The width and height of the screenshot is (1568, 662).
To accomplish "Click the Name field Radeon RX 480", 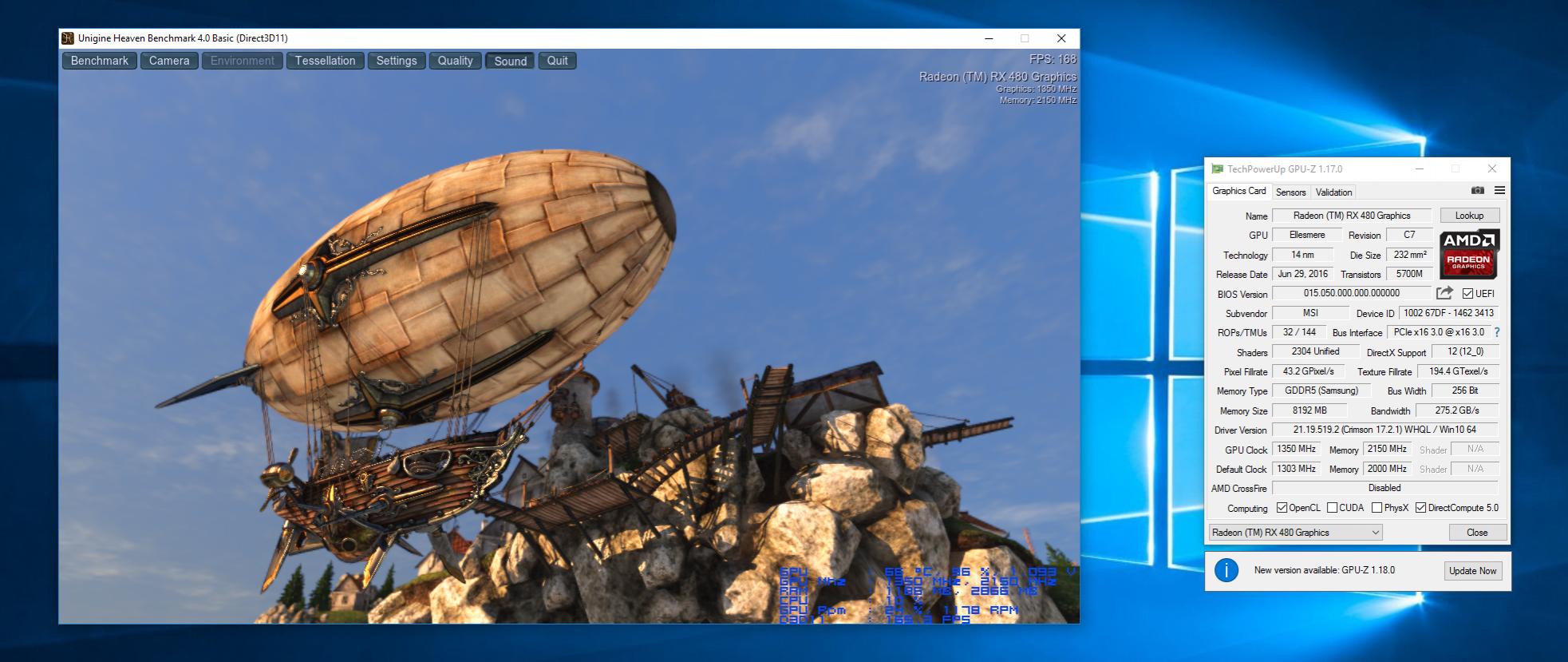I will 1352,216.
